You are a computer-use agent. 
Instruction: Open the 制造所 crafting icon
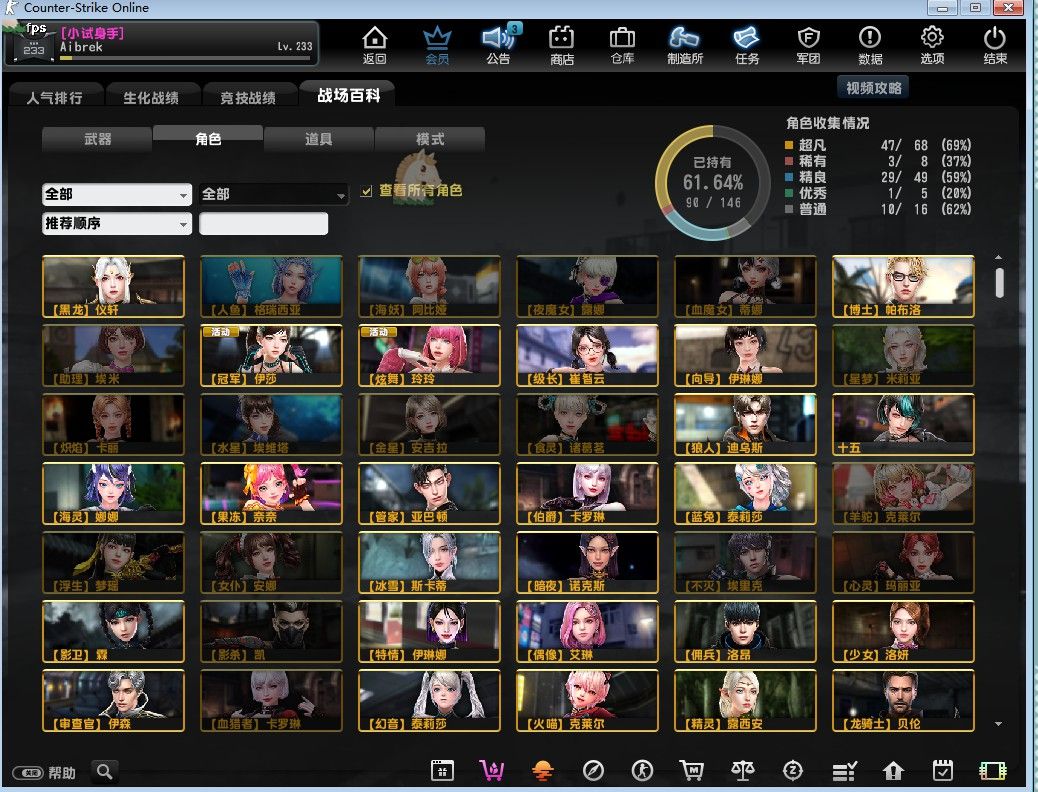click(685, 45)
